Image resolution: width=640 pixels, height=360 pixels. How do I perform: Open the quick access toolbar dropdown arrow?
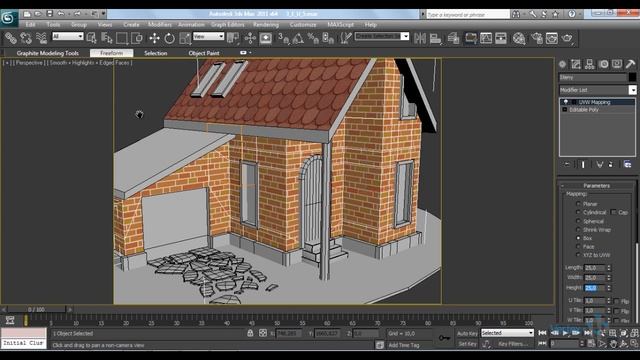click(x=103, y=13)
